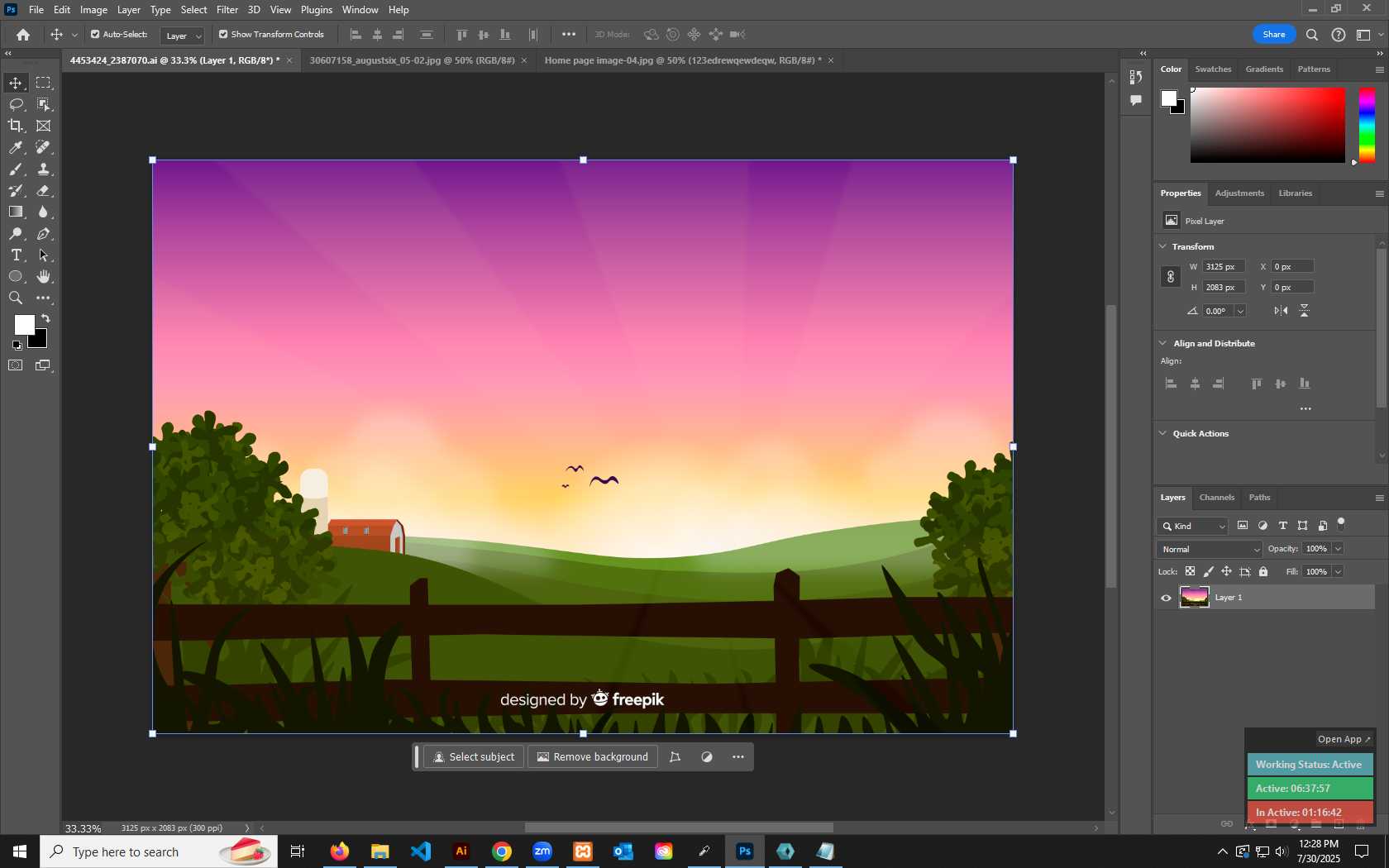Toggle lock transparent pixels
1389x868 pixels.
pos(1190,571)
